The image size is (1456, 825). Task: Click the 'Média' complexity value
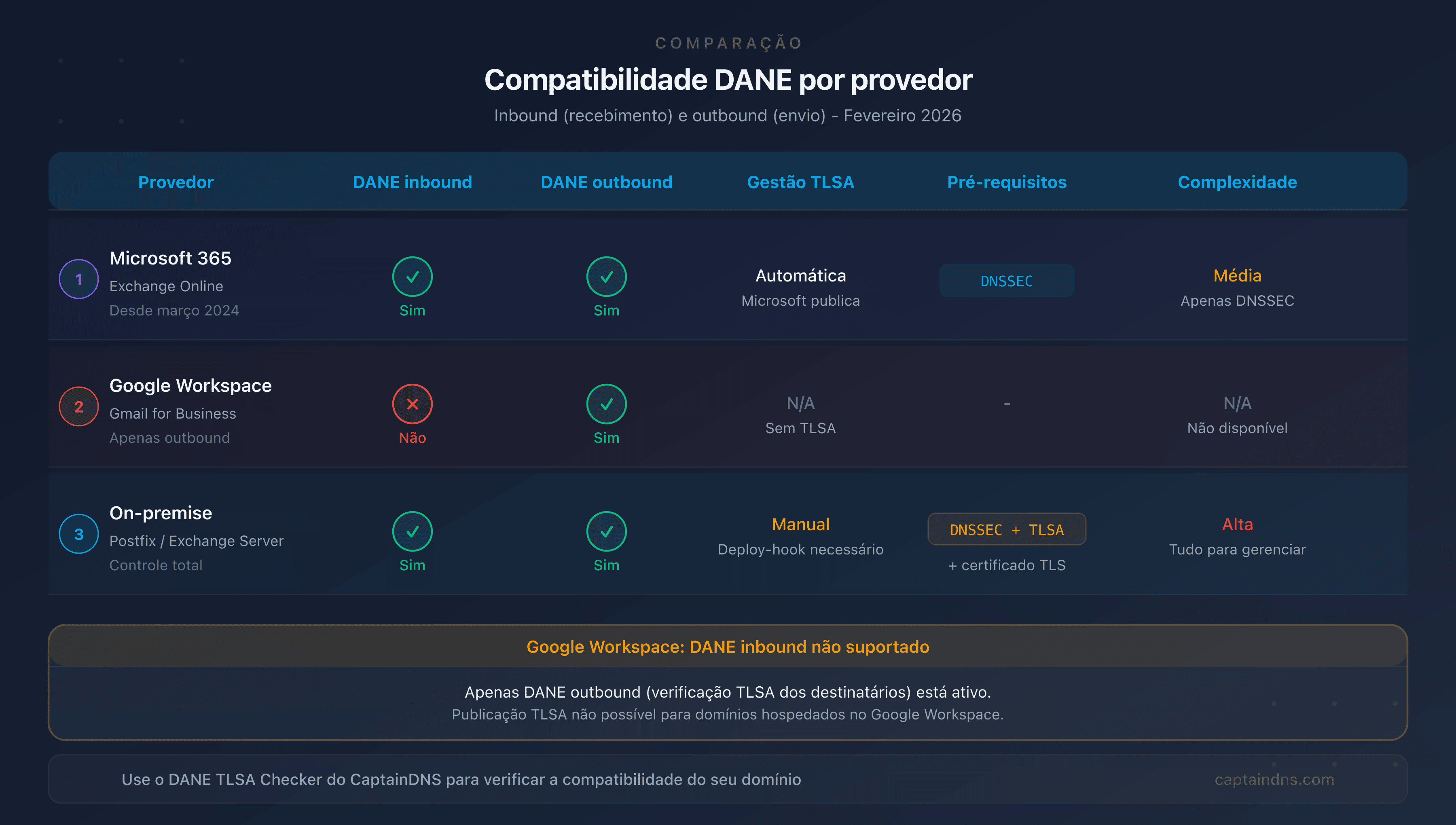coord(1237,276)
